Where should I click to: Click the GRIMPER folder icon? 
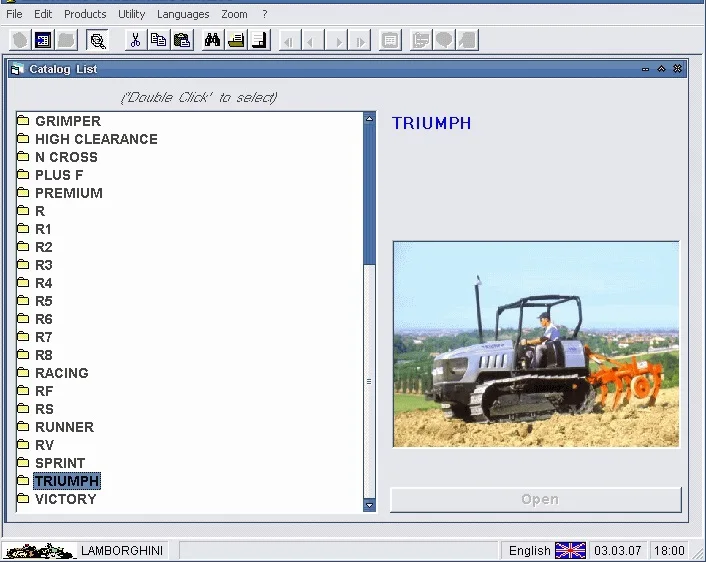click(x=23, y=121)
